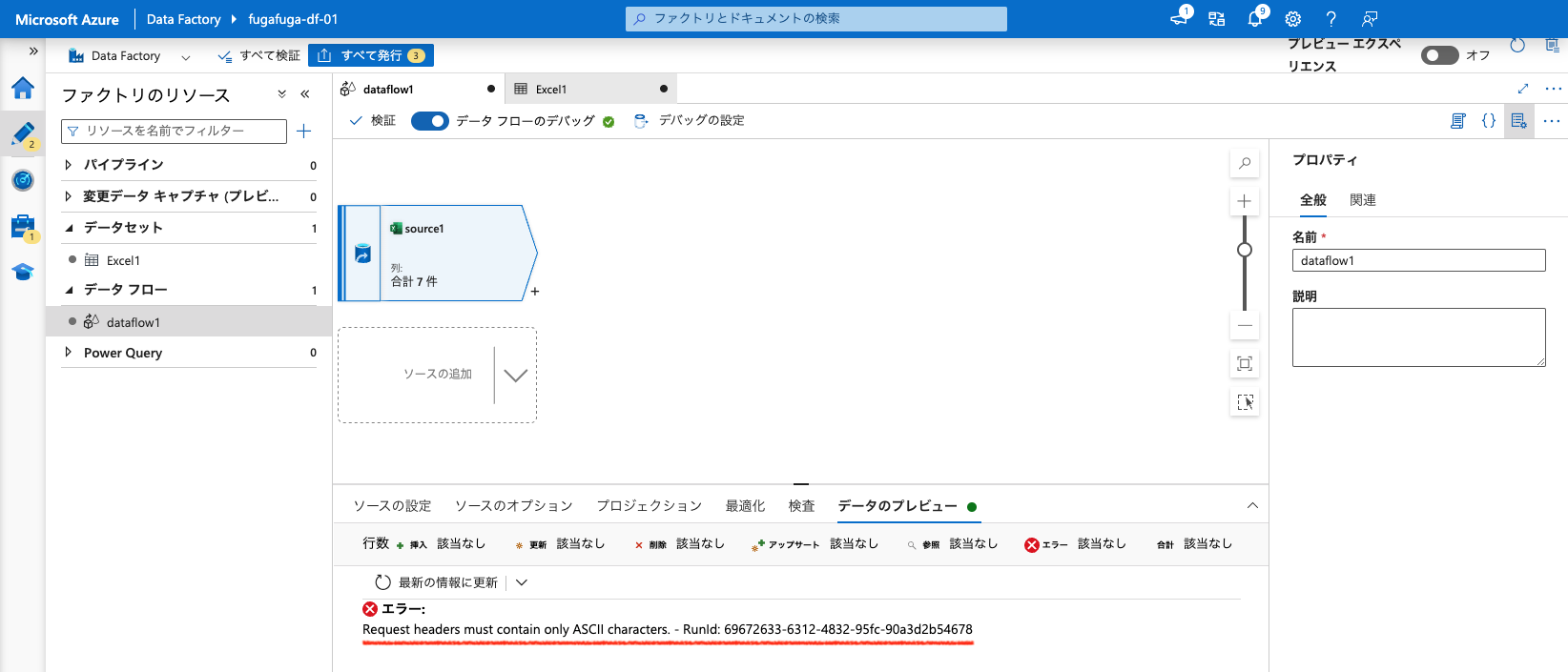Open debug settings (デバッグの設定)
Image resolution: width=1568 pixels, height=672 pixels.
(690, 121)
